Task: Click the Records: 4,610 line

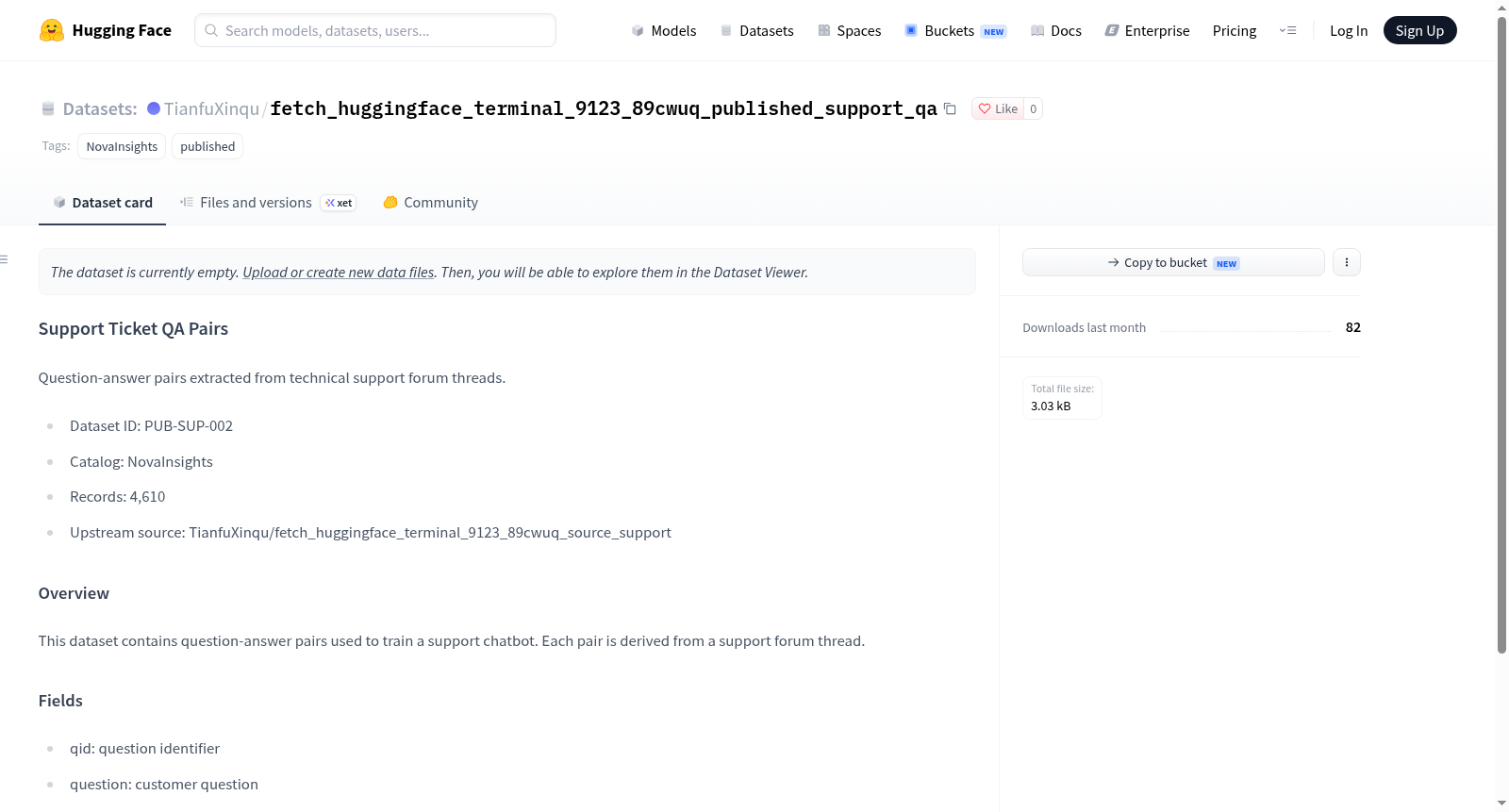Action: click(117, 497)
